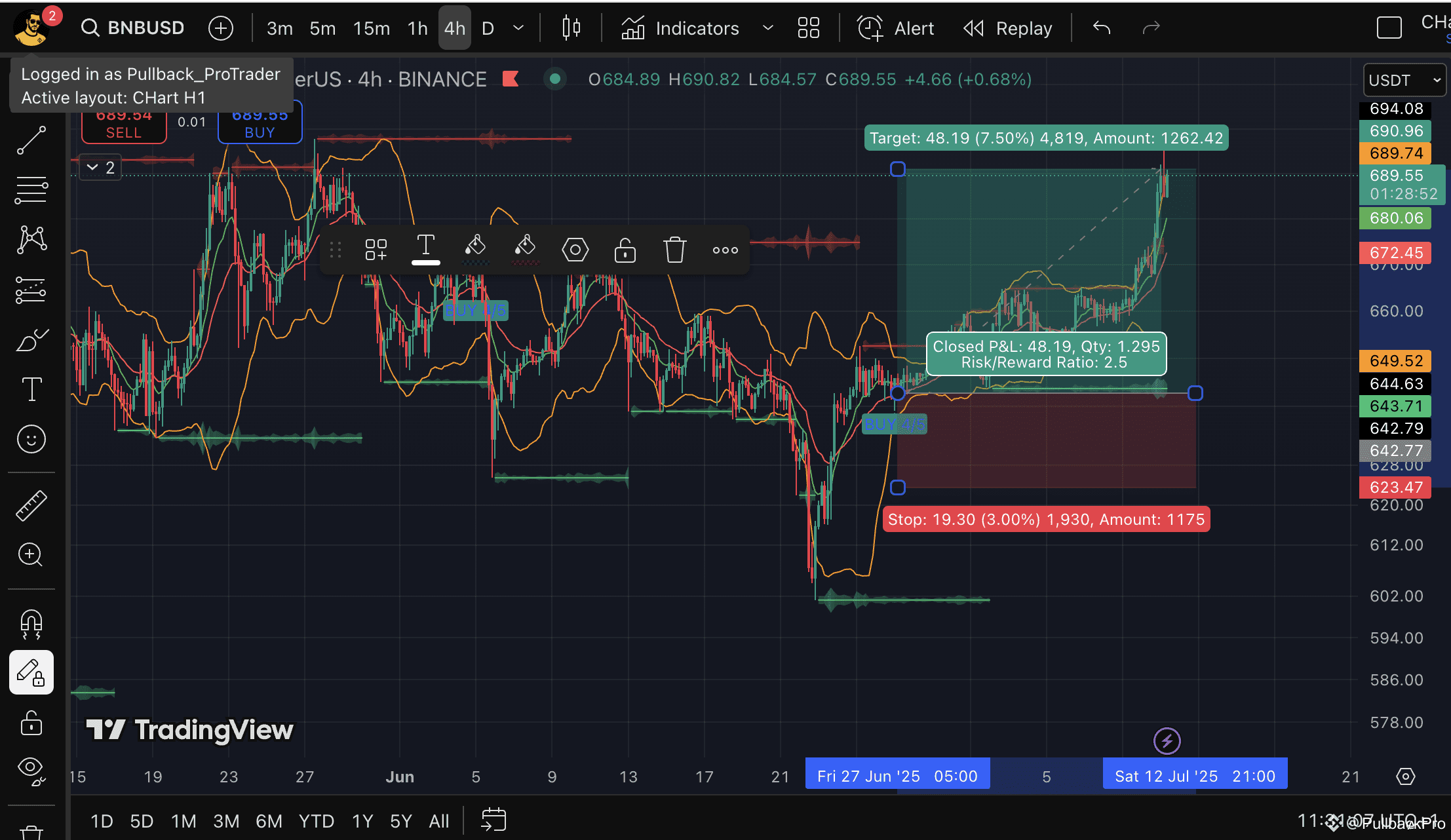The width and height of the screenshot is (1451, 840).
Task: Click the market open status indicator dot
Action: pos(555,79)
